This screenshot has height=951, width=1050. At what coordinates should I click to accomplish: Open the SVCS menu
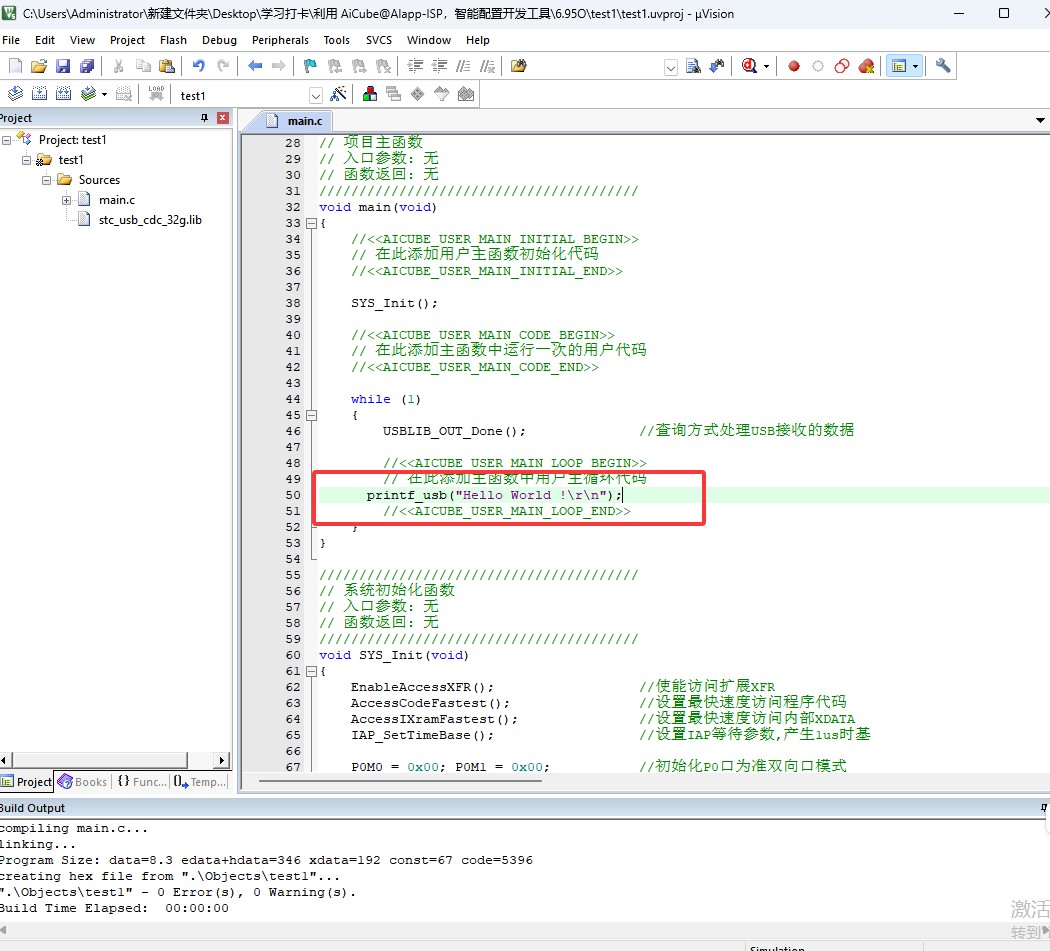pyautogui.click(x=379, y=40)
